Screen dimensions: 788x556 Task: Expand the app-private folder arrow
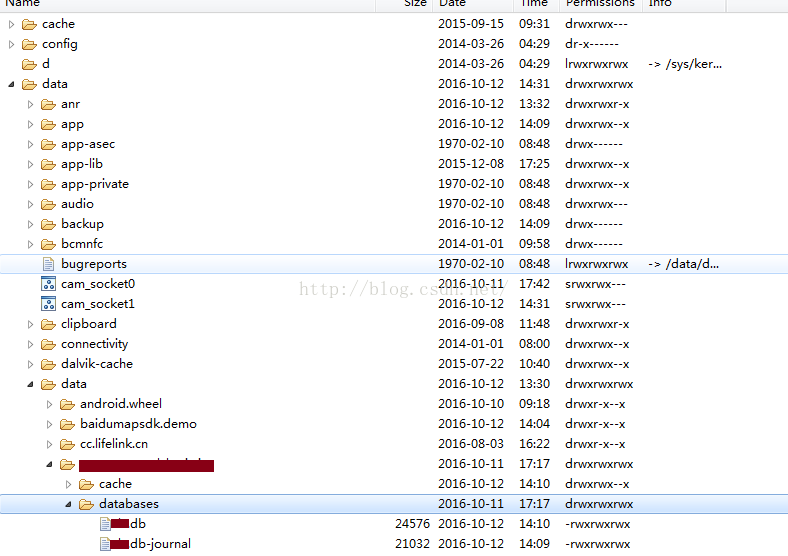[30, 184]
